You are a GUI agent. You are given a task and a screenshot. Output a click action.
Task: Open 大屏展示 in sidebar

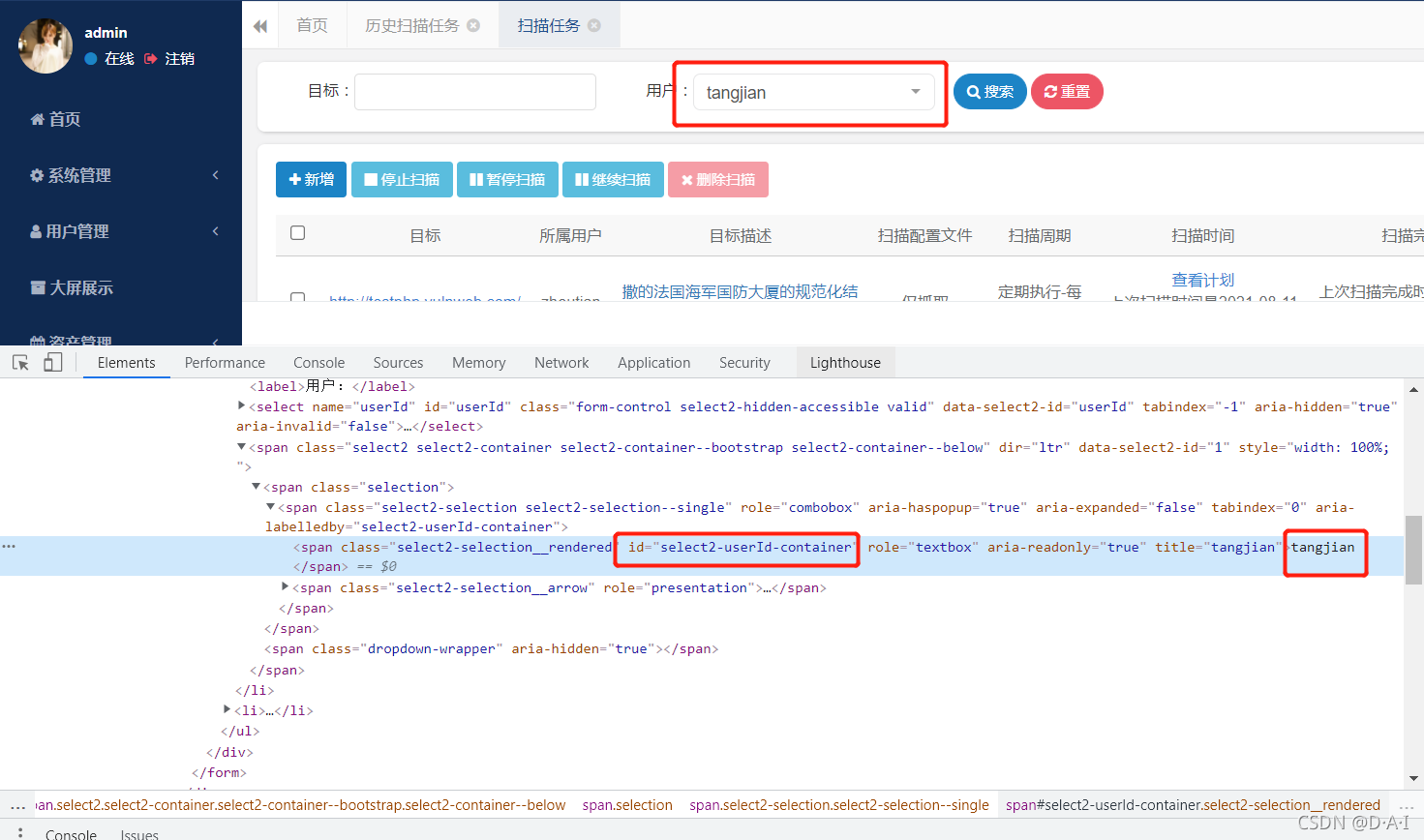(x=72, y=287)
